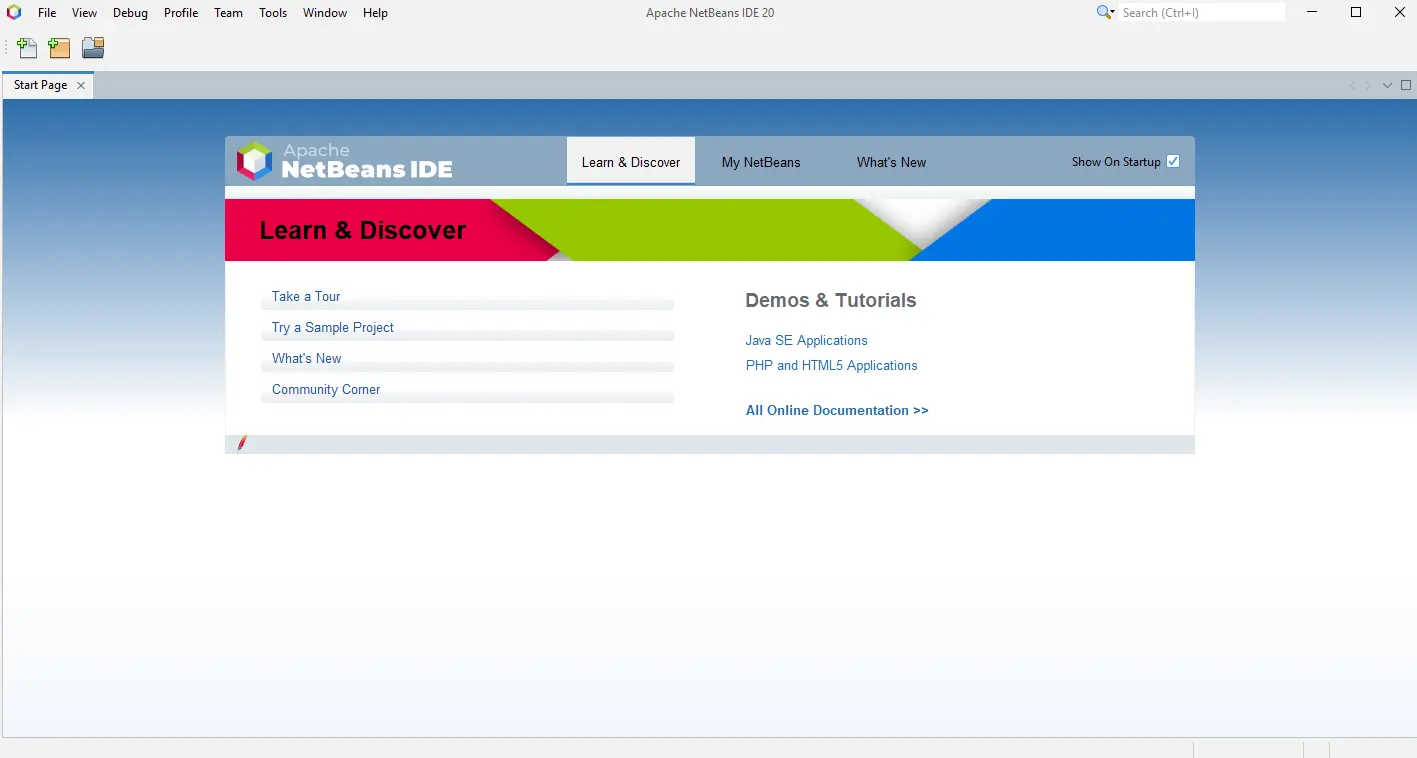The height and width of the screenshot is (758, 1417).
Task: Open Try a Sample Project link
Action: tap(333, 327)
